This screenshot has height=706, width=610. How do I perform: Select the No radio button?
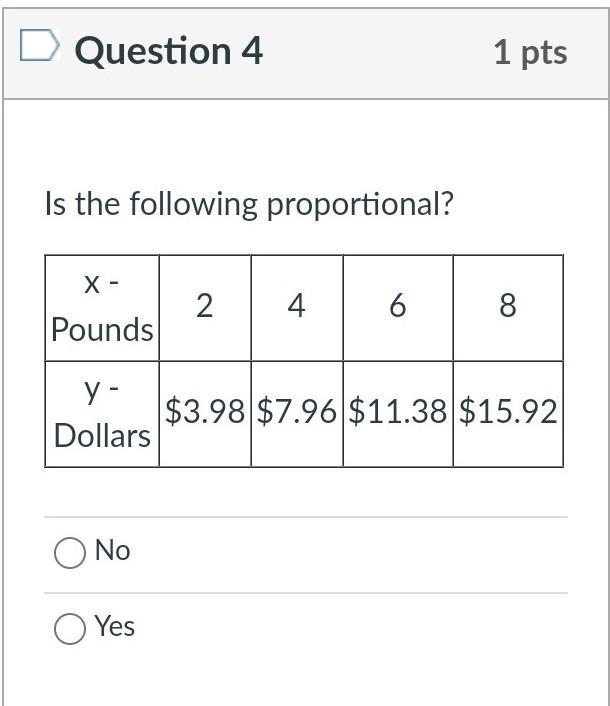click(70, 552)
